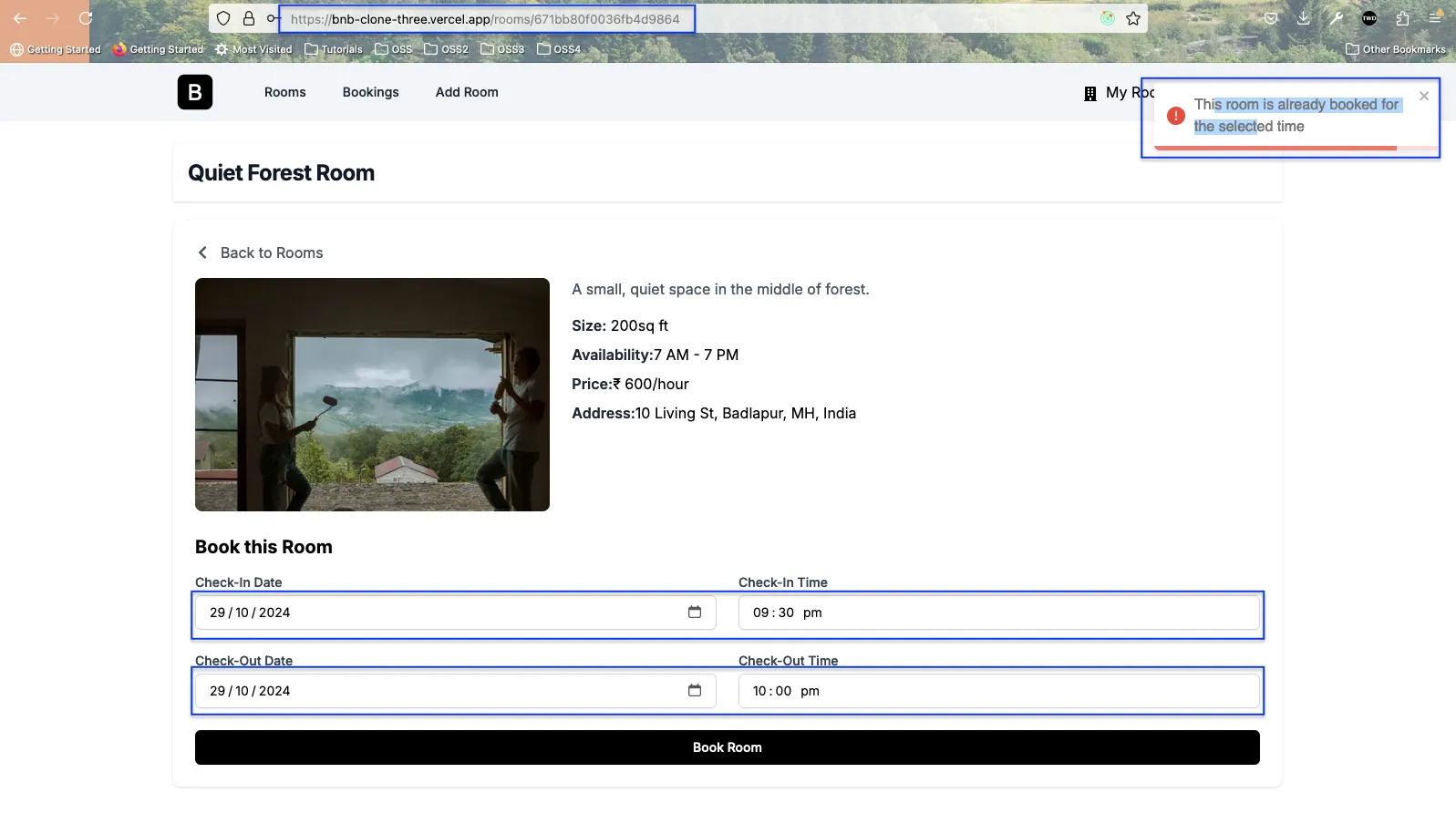Click the Check-In Date input field
This screenshot has height=824, width=1456.
[x=456, y=613]
